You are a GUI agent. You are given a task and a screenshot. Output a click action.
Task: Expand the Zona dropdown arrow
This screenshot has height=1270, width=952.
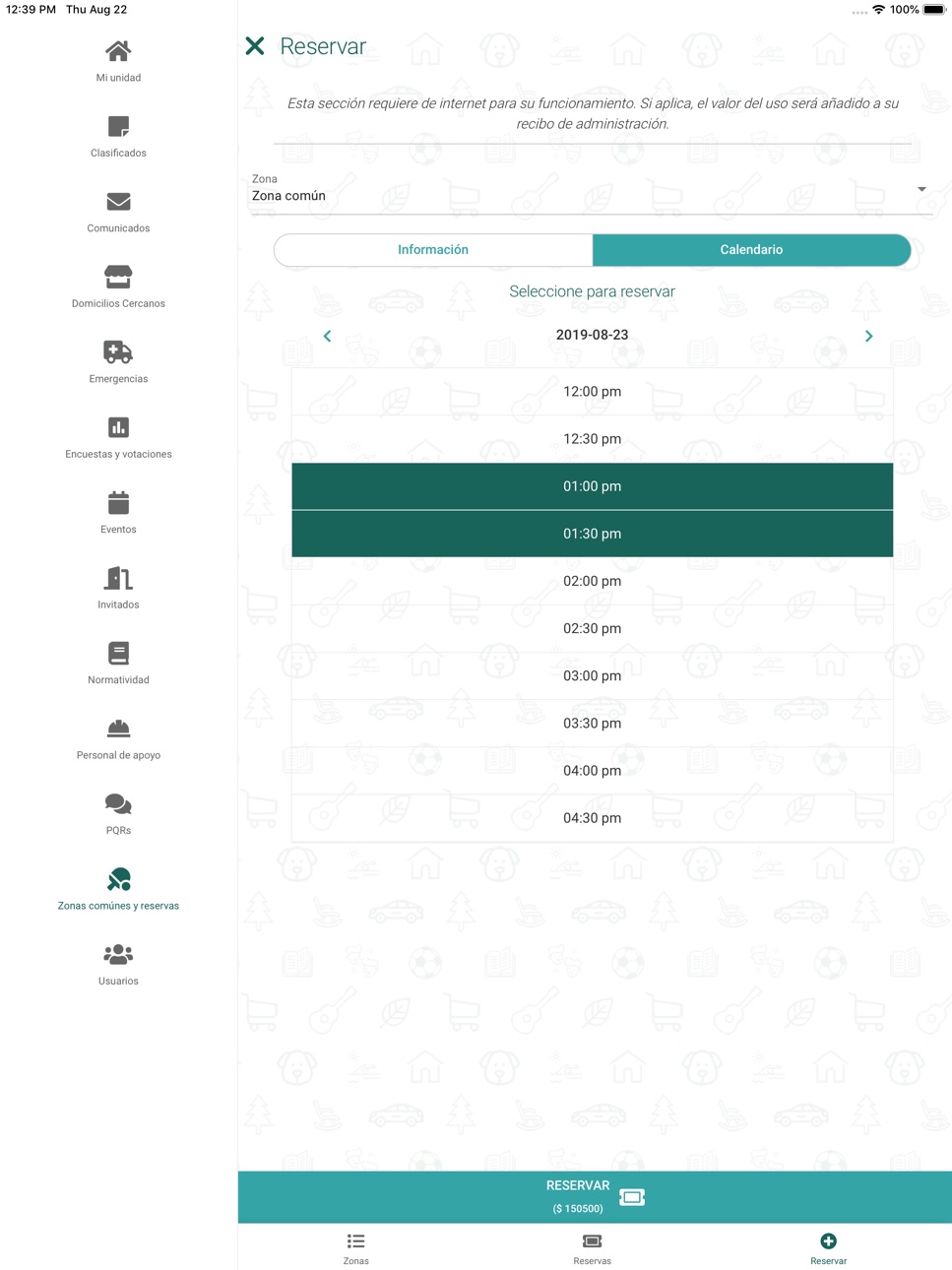[921, 189]
